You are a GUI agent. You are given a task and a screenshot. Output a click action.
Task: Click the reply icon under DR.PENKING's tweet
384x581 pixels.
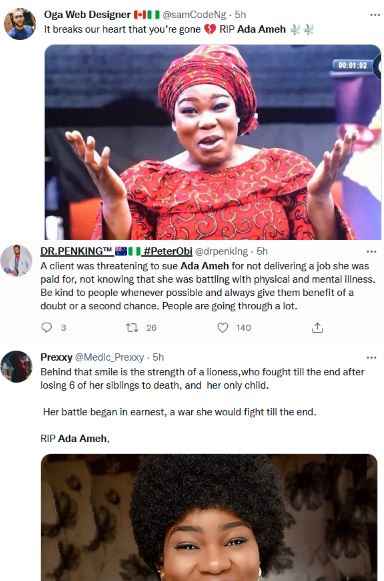click(x=47, y=328)
